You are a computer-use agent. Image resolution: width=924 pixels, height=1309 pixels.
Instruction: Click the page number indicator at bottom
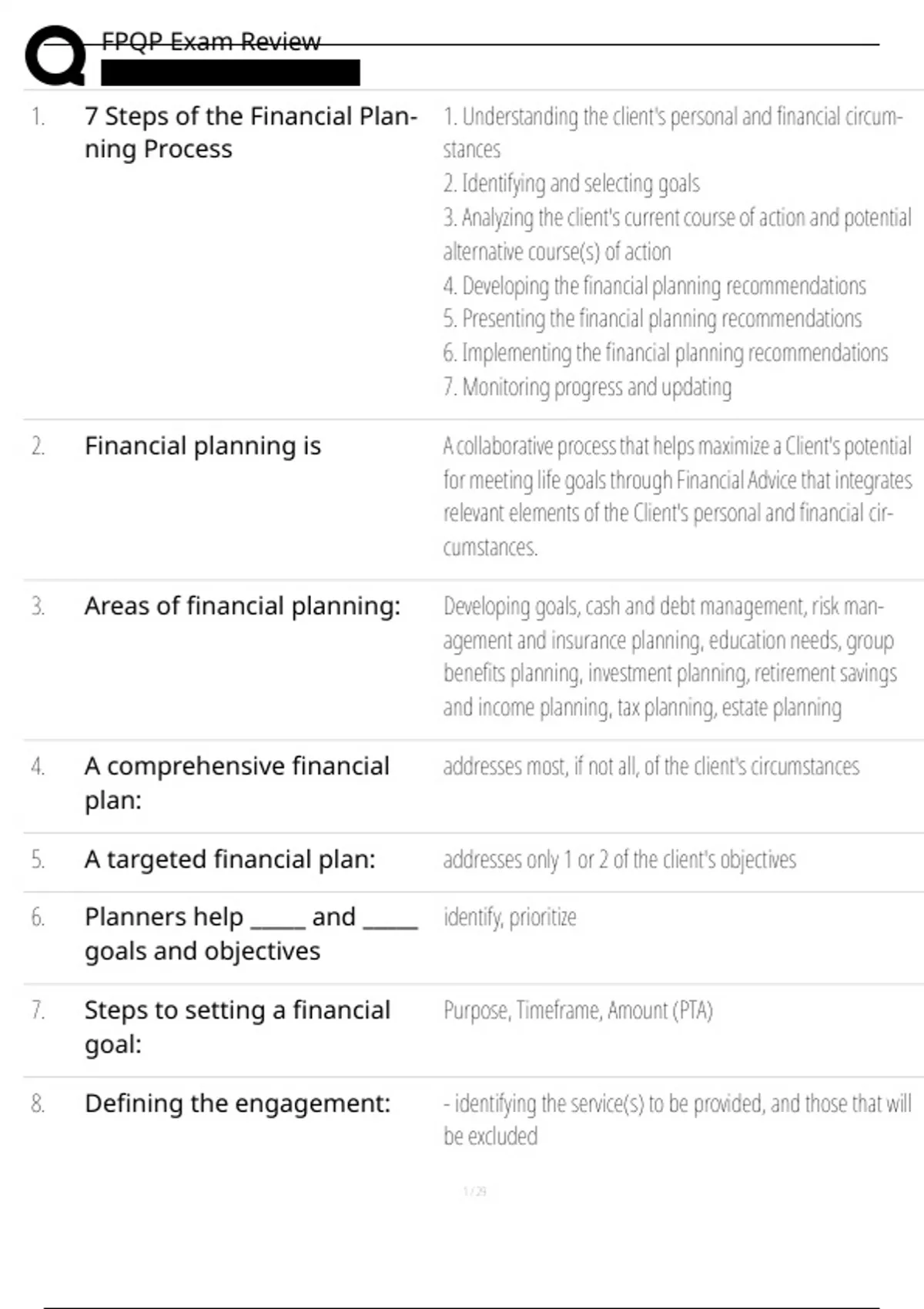pyautogui.click(x=474, y=1192)
